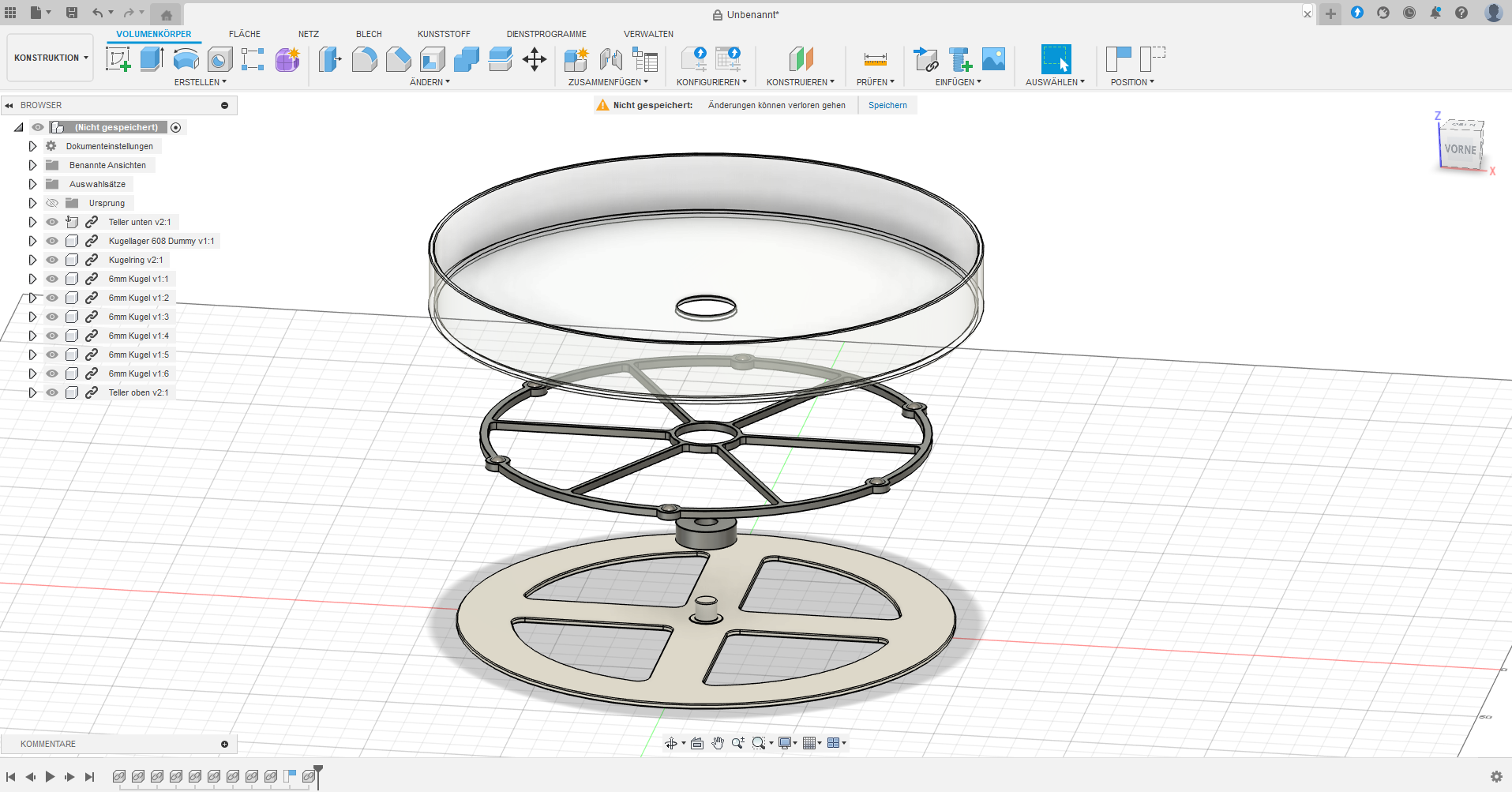Viewport: 1512px width, 792px height.
Task: Toggle visibility of the root component
Action: click(x=38, y=127)
